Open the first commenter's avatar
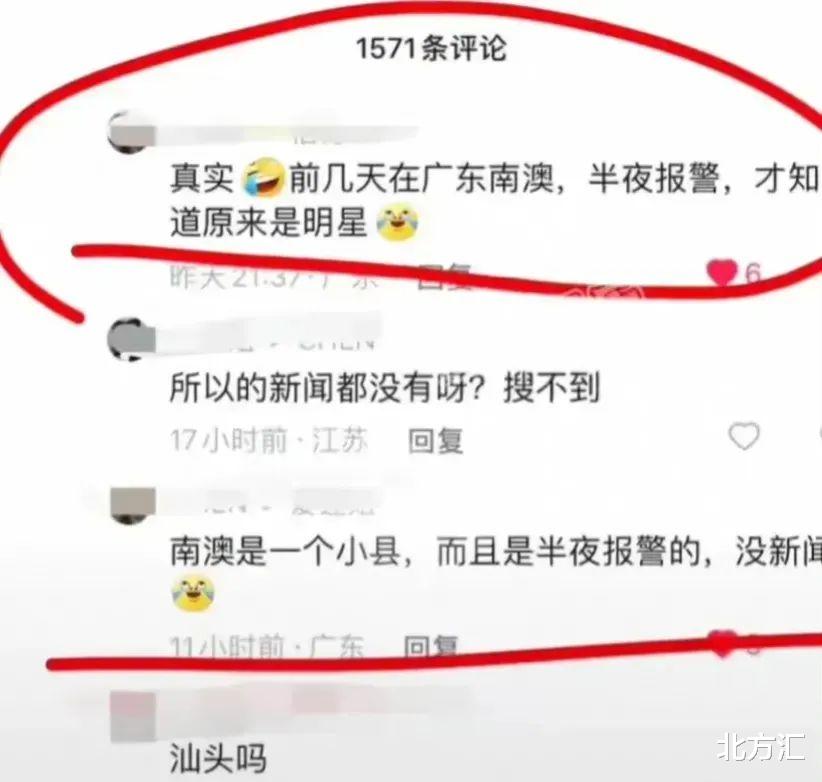Image resolution: width=822 pixels, height=782 pixels. (131, 132)
